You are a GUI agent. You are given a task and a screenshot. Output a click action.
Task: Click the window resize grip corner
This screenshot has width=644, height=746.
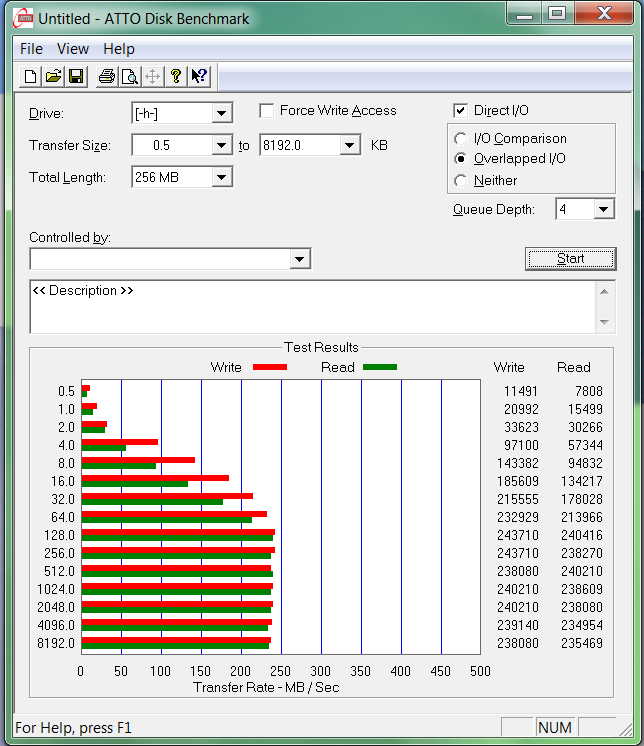(625, 728)
